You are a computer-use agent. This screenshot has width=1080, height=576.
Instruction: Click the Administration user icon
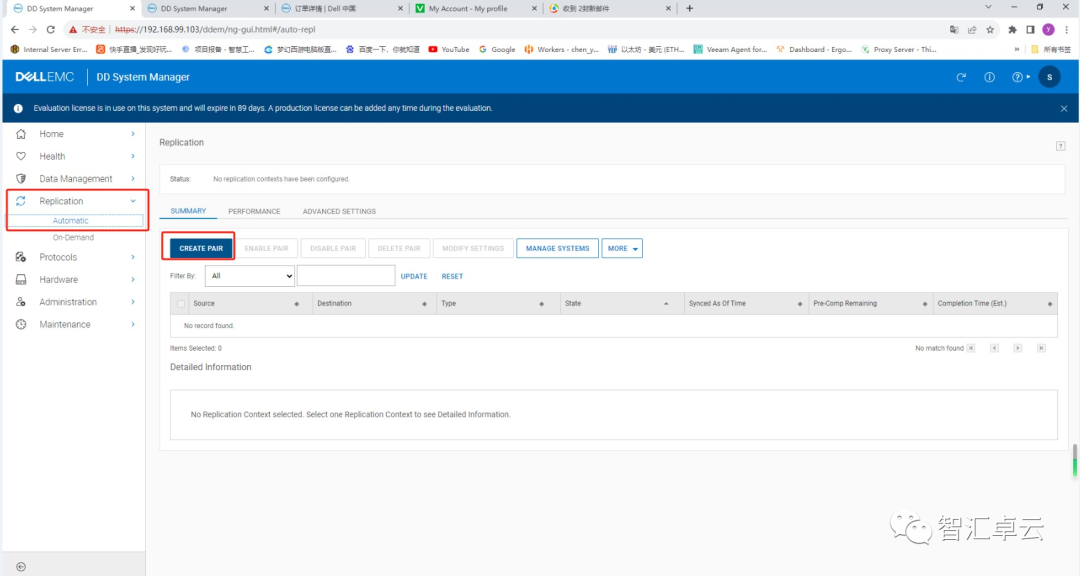coord(21,302)
